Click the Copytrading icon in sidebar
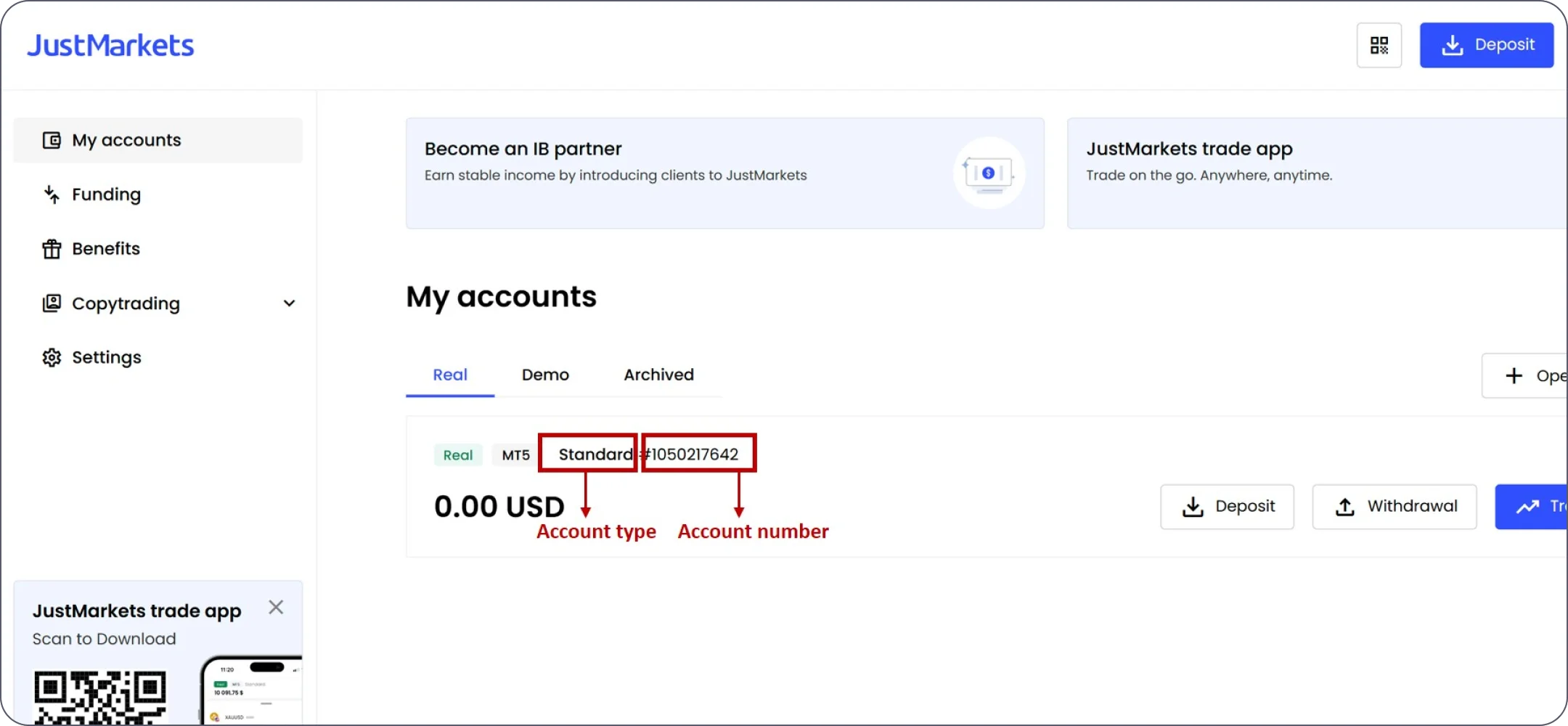Image resolution: width=1568 pixels, height=726 pixels. tap(52, 303)
